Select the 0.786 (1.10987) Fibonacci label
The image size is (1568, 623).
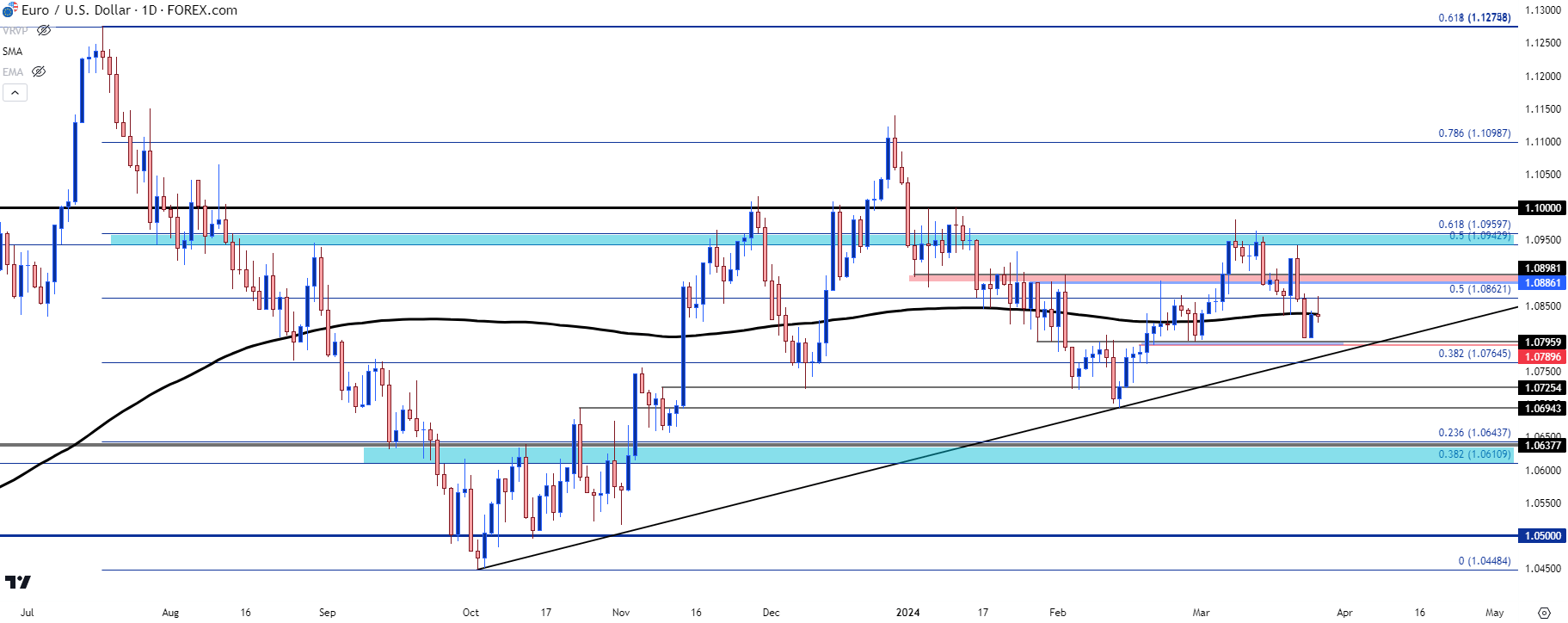1474,133
